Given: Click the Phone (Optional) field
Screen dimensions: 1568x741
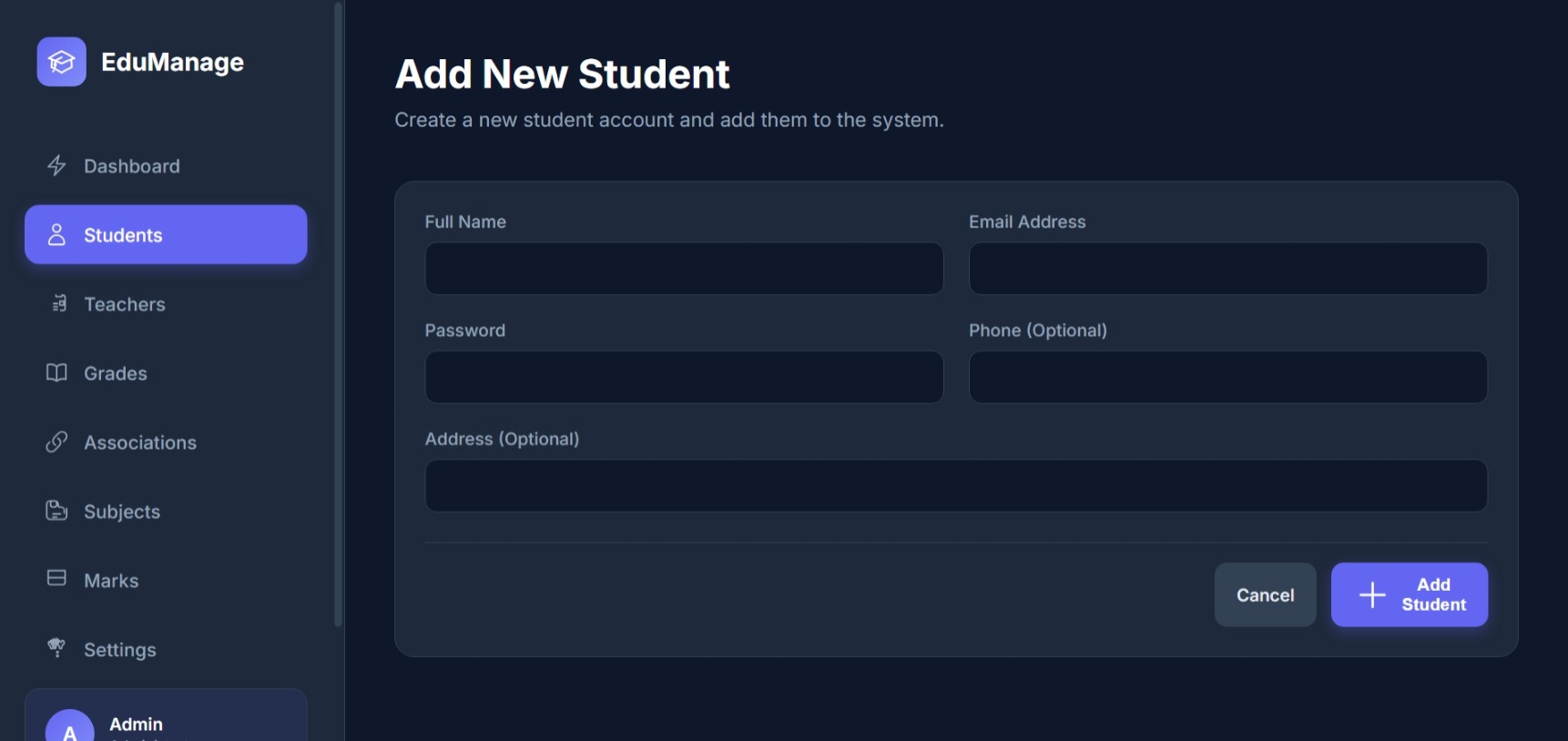Looking at the screenshot, I should pyautogui.click(x=1227, y=378).
